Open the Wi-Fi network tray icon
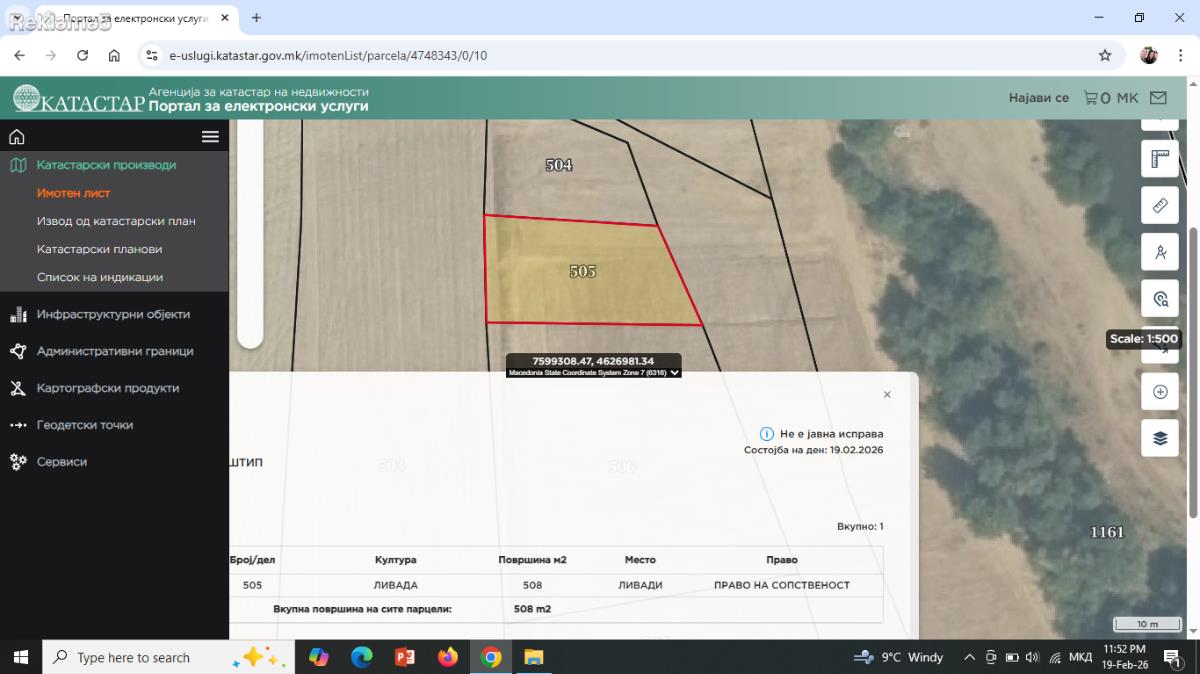The height and width of the screenshot is (674, 1200). coord(1055,657)
